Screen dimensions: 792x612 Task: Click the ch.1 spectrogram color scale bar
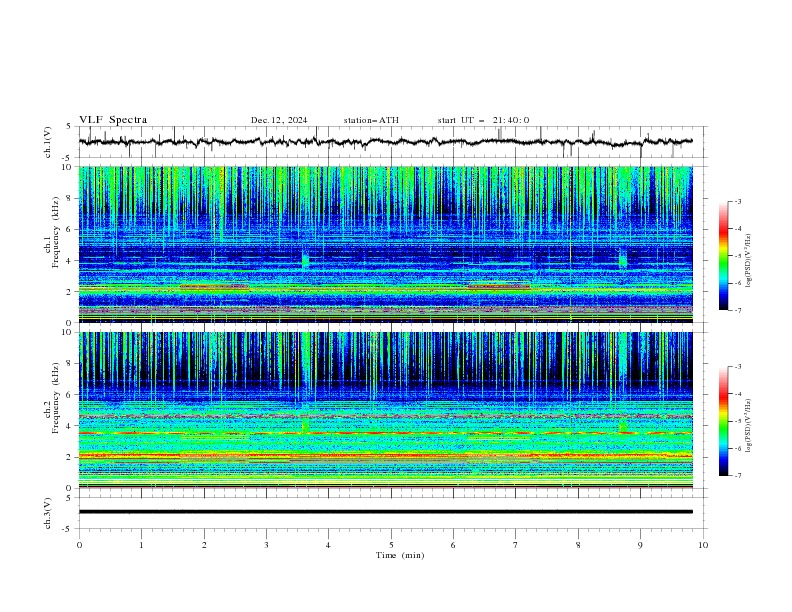723,256
